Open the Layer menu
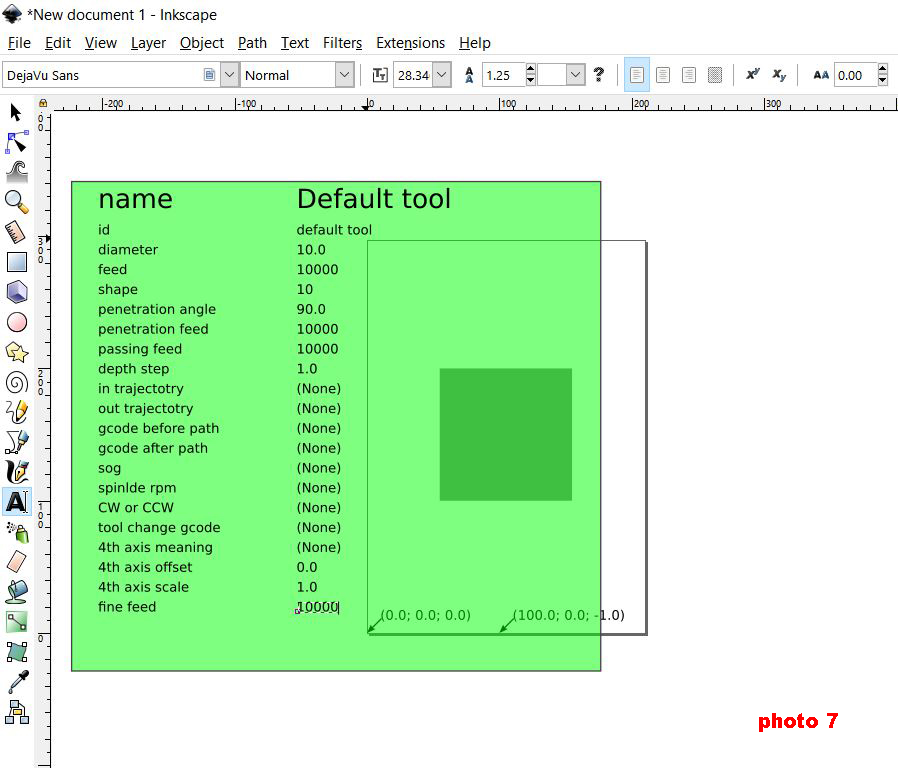Image resolution: width=898 pixels, height=768 pixels. point(148,43)
